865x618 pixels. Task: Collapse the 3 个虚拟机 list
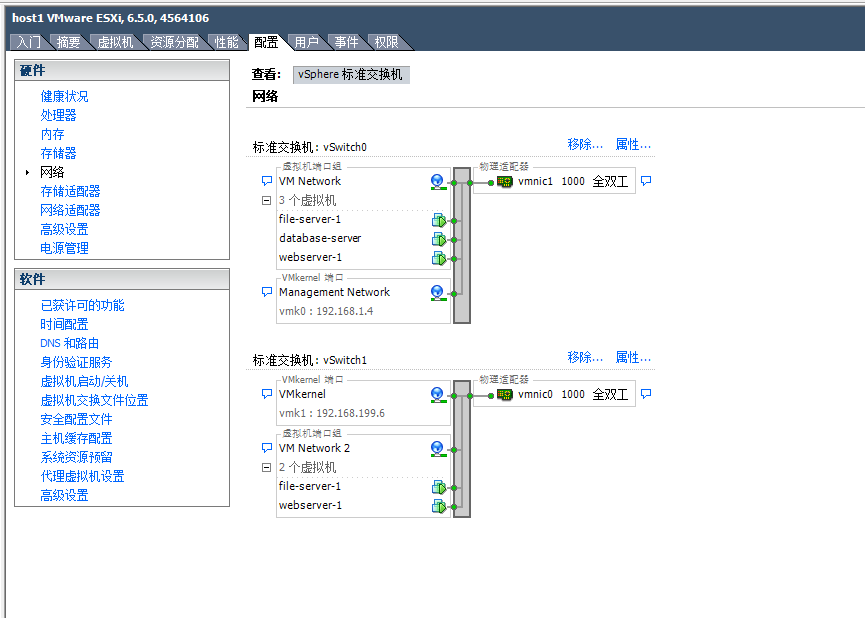pyautogui.click(x=266, y=201)
